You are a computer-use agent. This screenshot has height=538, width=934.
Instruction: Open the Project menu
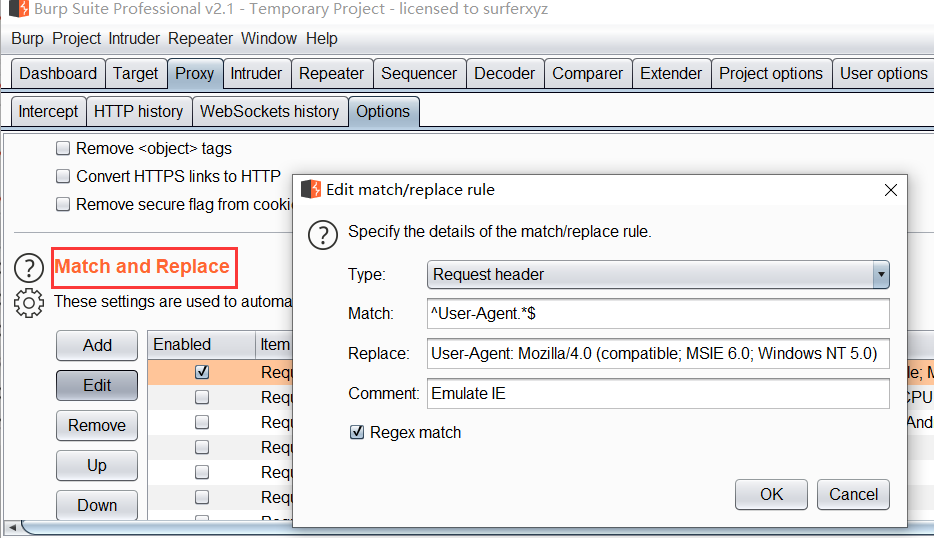click(x=76, y=39)
